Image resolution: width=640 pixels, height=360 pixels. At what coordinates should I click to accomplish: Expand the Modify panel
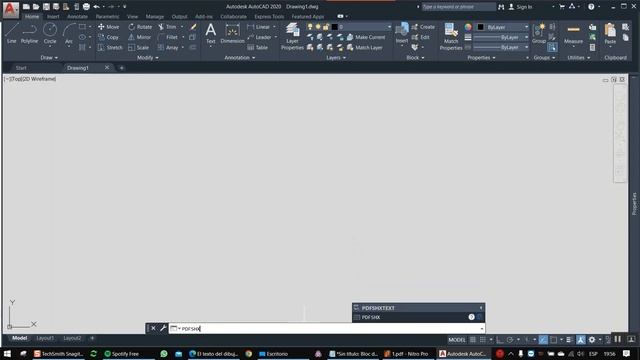(148, 58)
